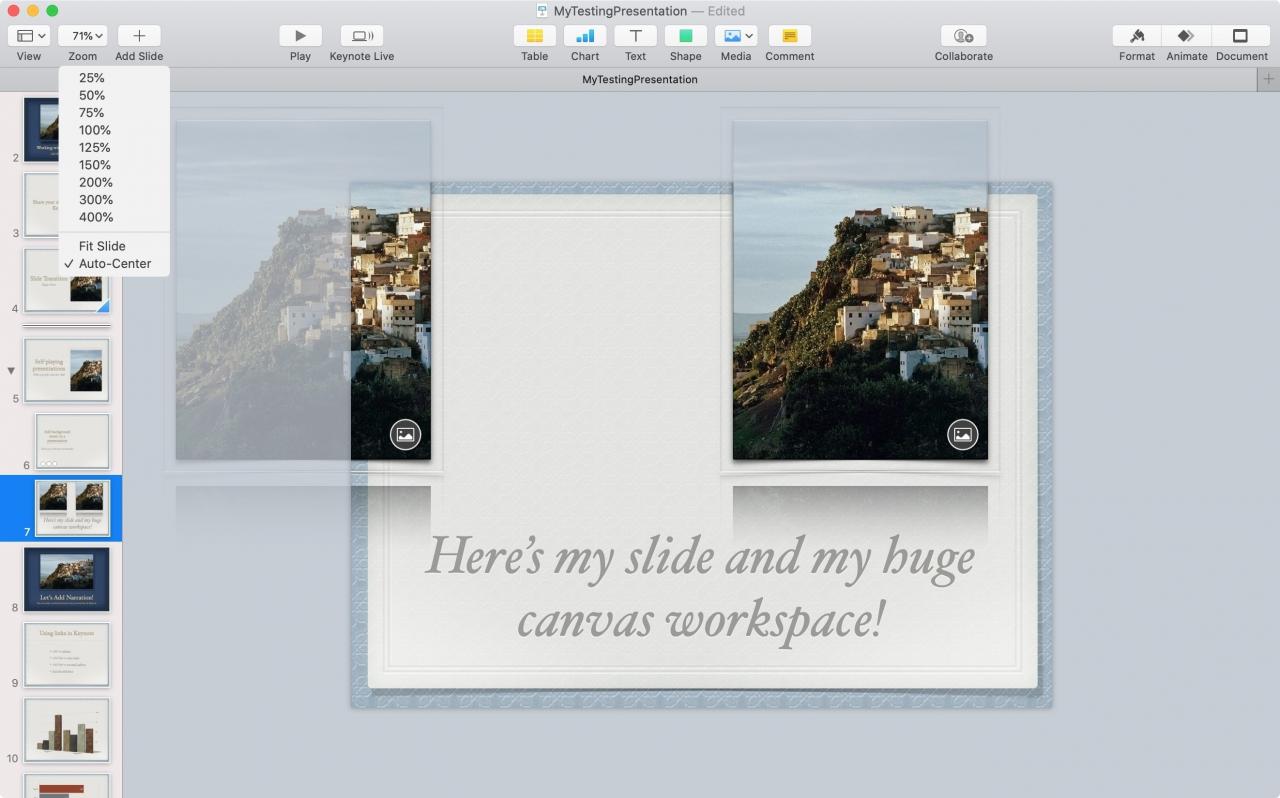Select slide 8 thumbnail in navigator

tap(66, 579)
